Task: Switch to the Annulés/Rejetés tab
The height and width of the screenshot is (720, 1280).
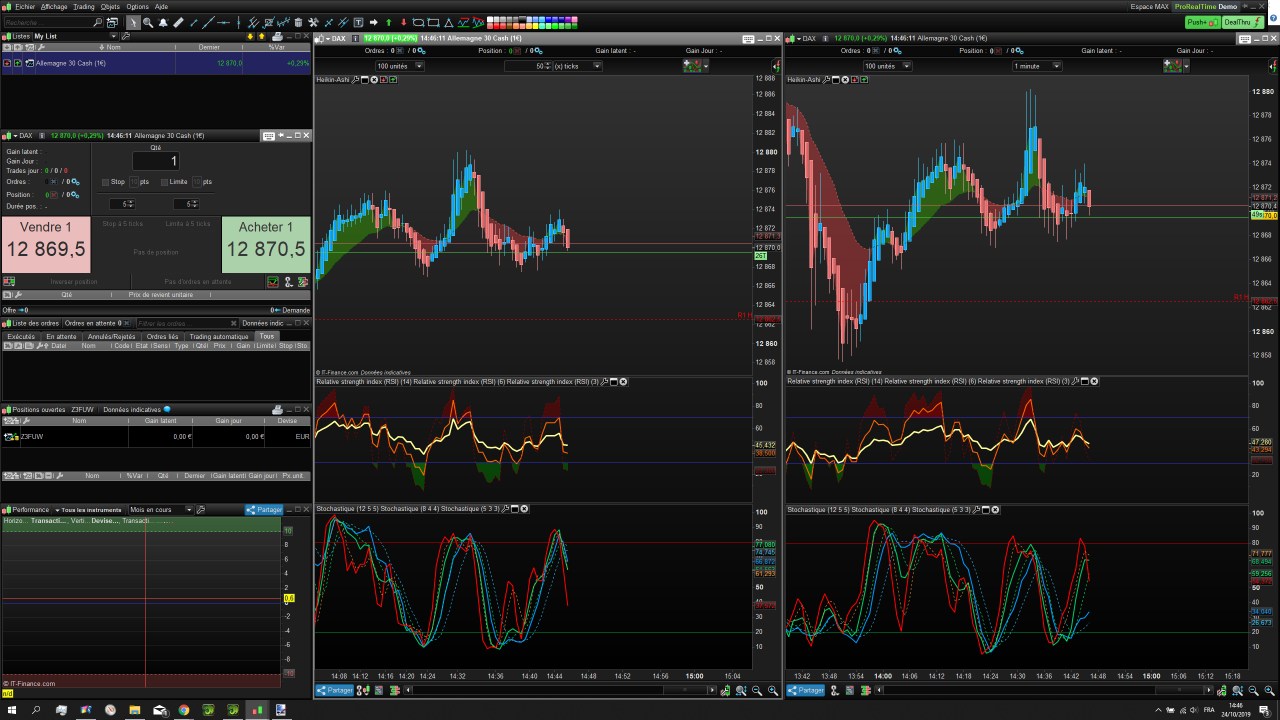Action: [x=111, y=337]
